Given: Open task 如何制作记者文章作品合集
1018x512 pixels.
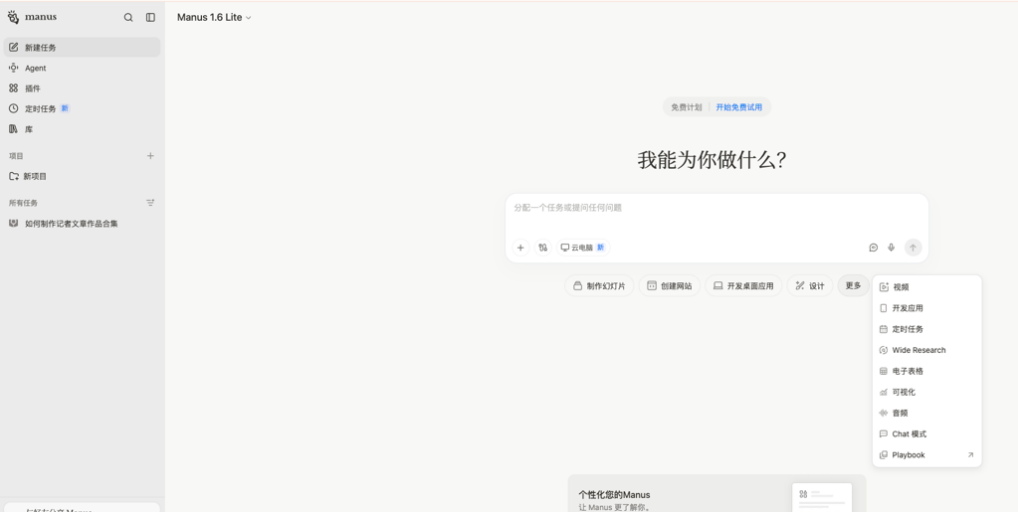Looking at the screenshot, I should click(82, 223).
